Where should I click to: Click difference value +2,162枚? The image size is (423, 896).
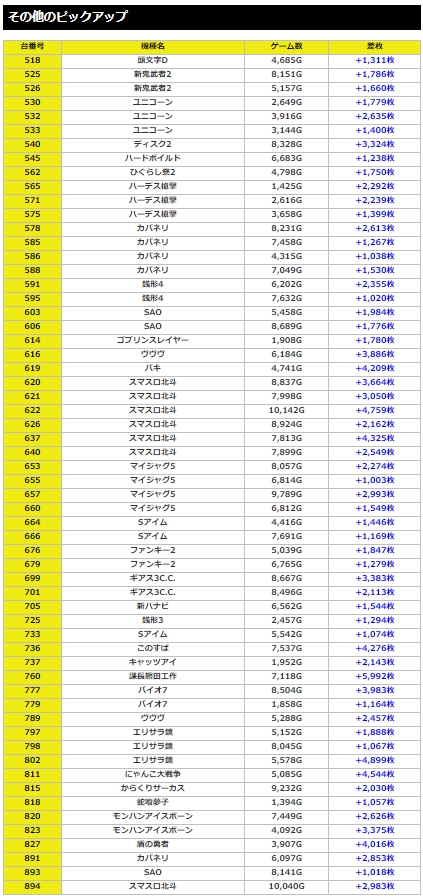pyautogui.click(x=374, y=424)
